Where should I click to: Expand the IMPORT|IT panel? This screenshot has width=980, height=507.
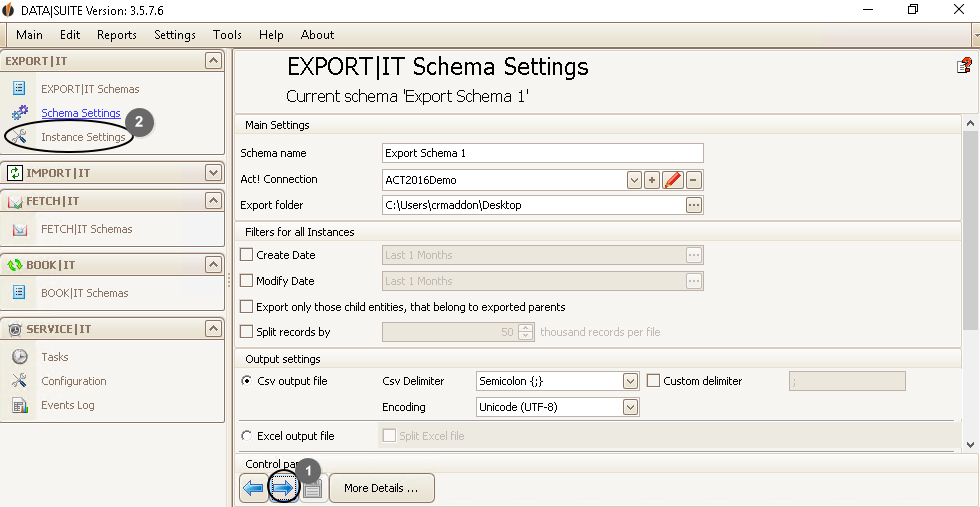click(x=213, y=173)
